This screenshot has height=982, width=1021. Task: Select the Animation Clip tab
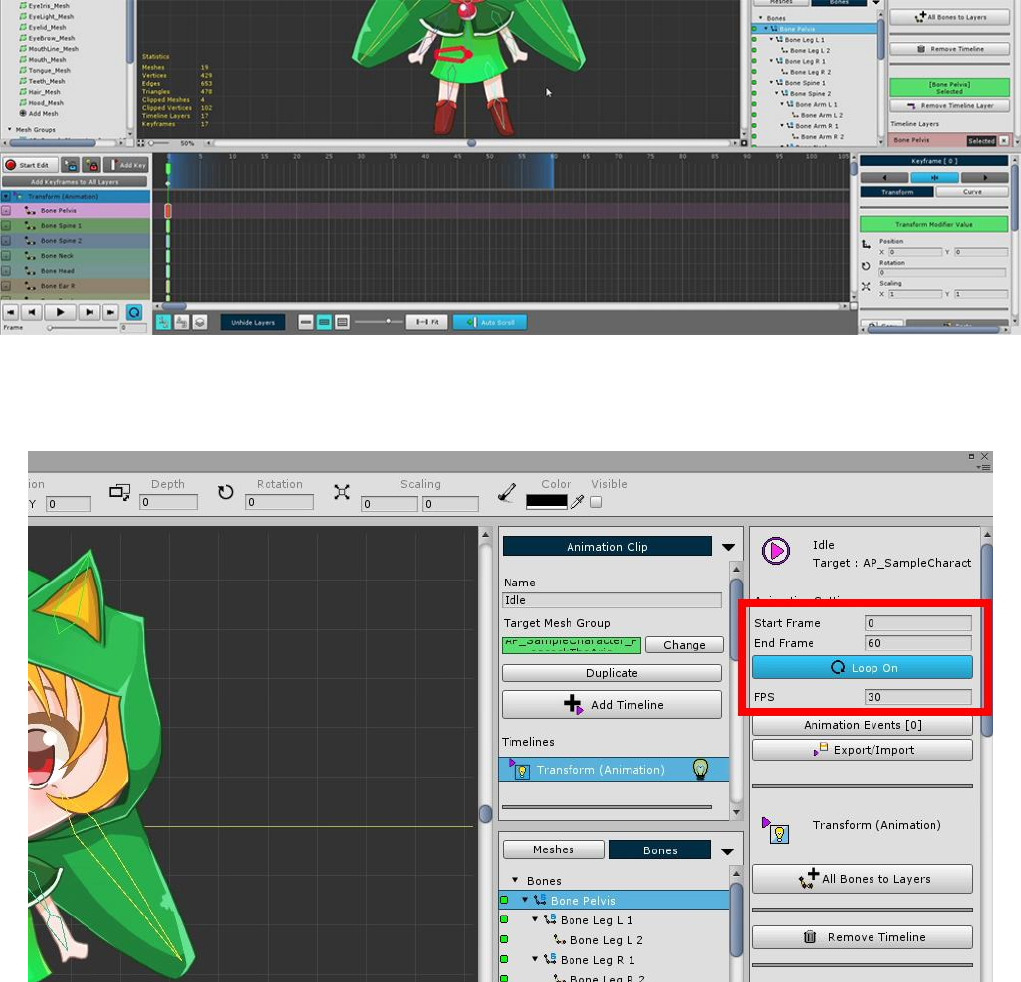(607, 546)
